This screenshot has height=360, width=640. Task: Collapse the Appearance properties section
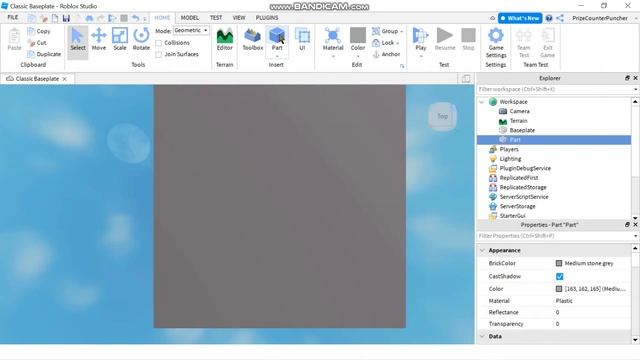click(x=482, y=250)
